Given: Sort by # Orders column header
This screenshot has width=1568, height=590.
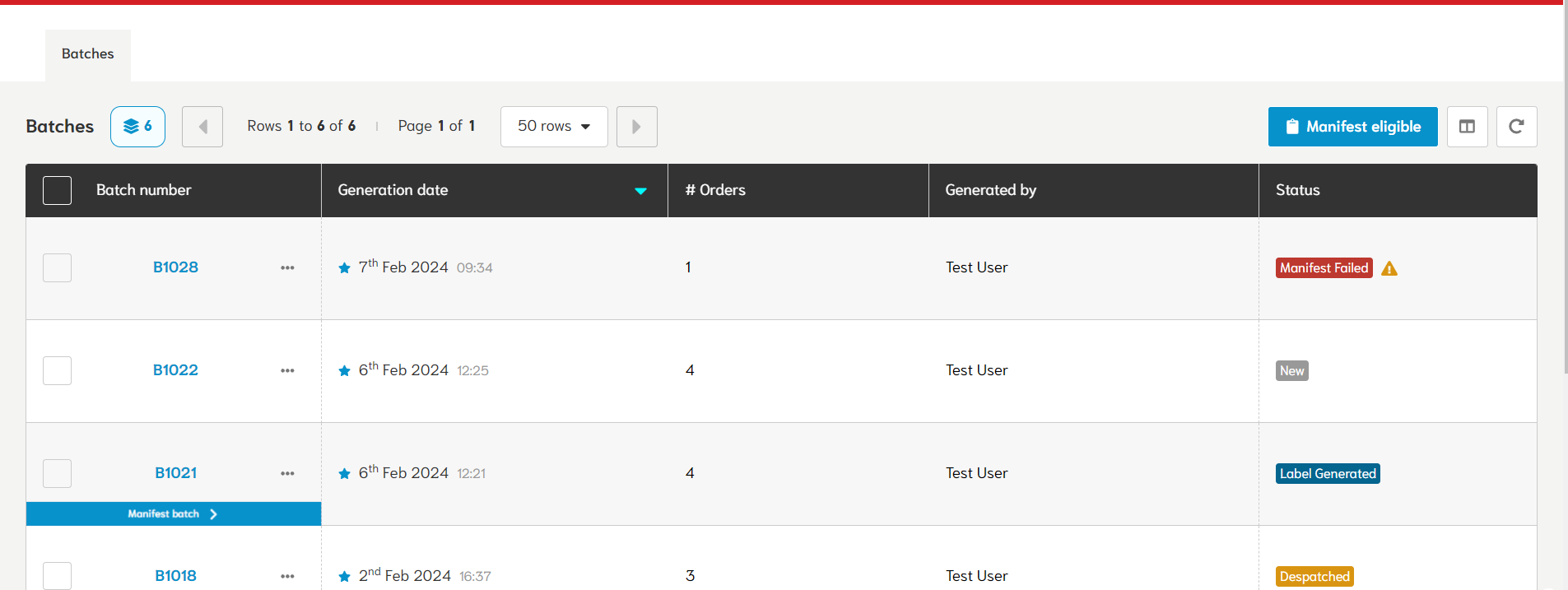Looking at the screenshot, I should click(715, 190).
